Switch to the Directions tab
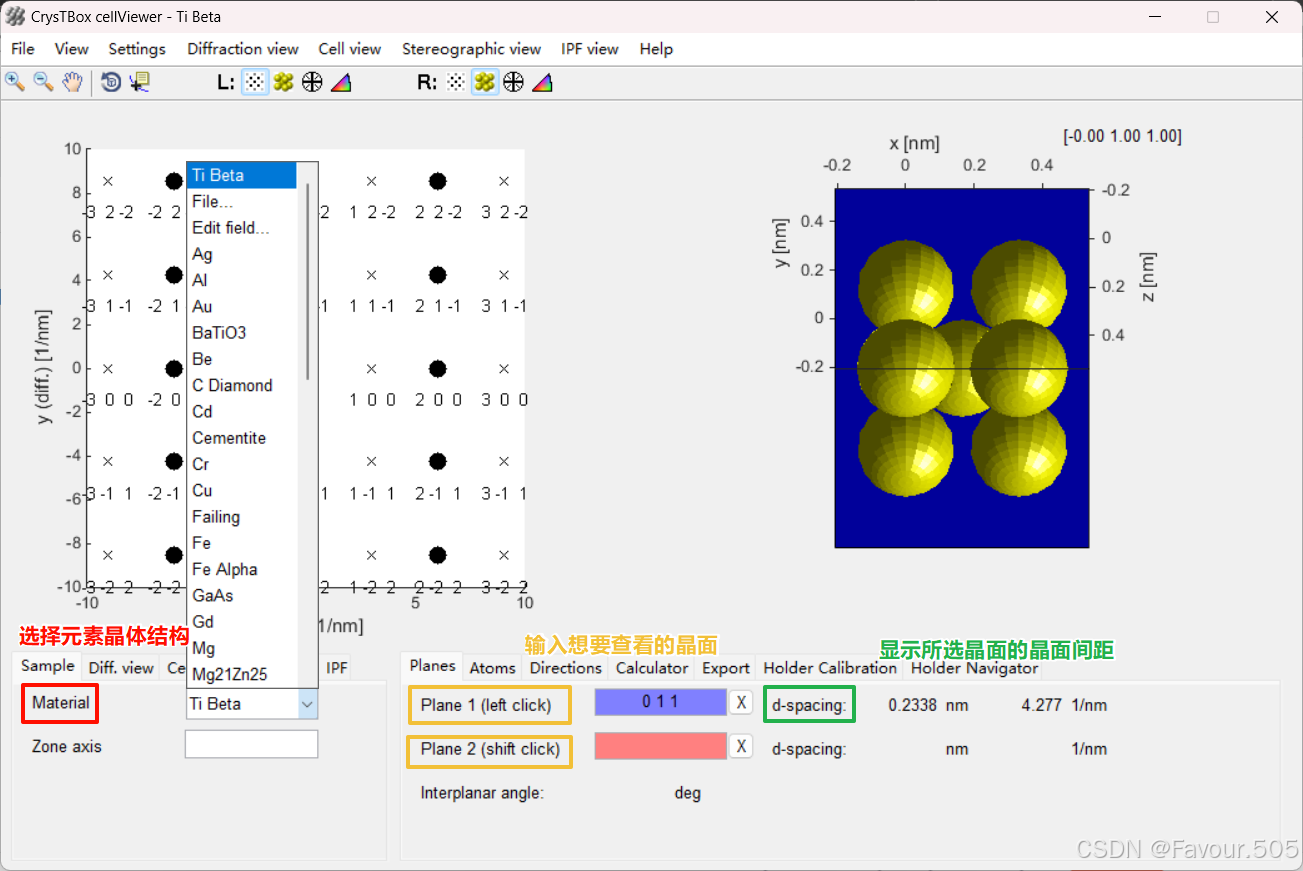 pos(566,668)
